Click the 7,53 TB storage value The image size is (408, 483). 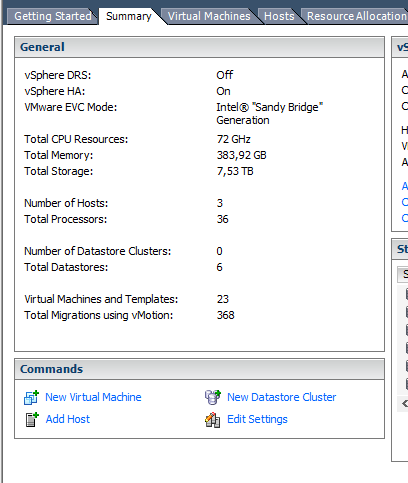235,171
